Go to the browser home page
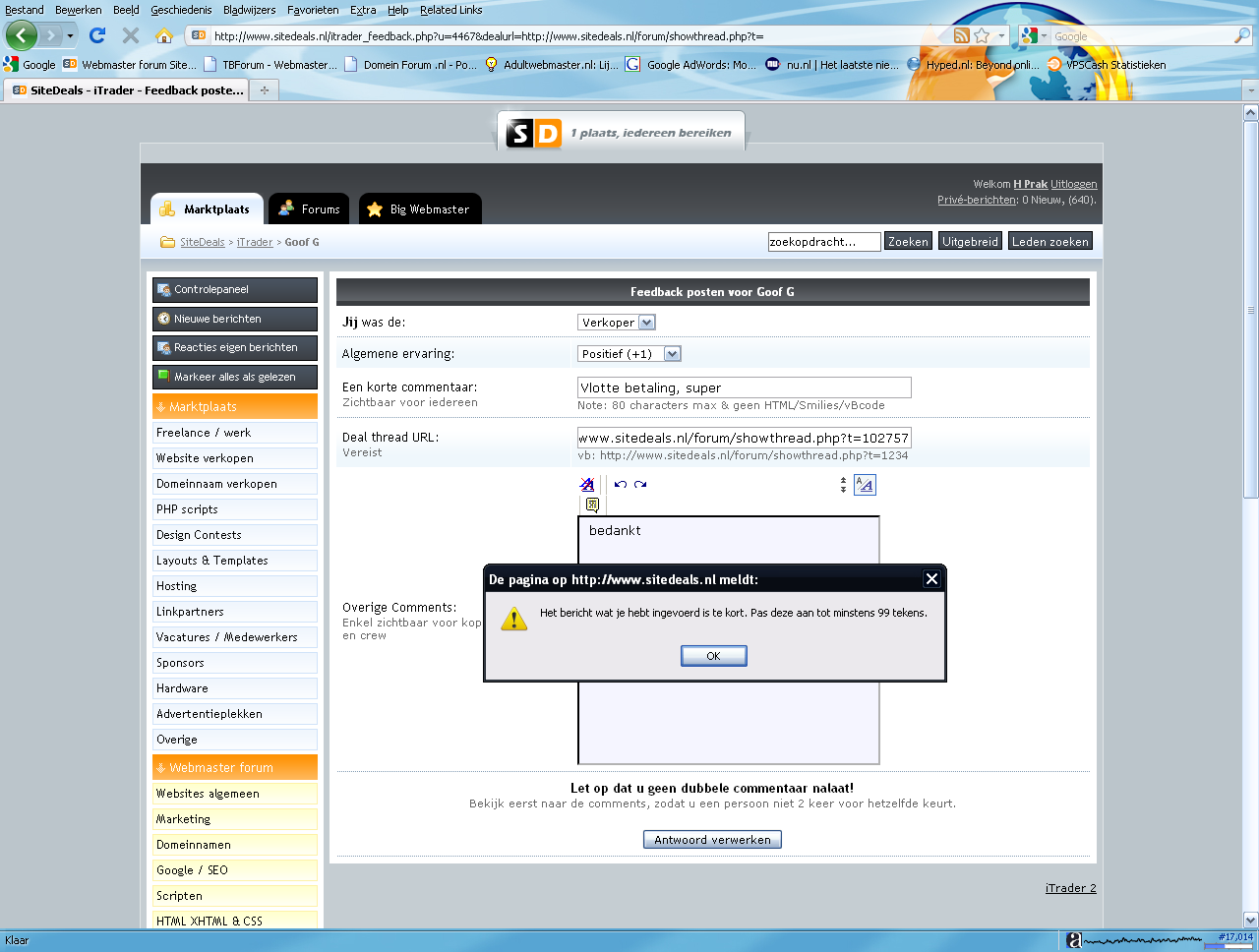The image size is (1259, 952). 163,35
